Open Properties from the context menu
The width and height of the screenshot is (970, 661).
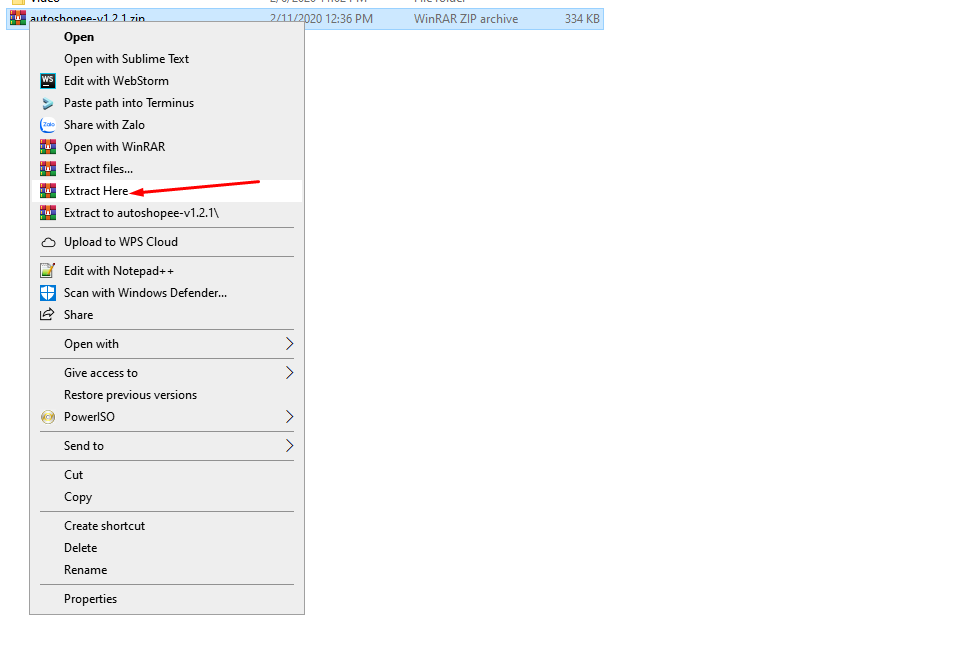point(167,599)
